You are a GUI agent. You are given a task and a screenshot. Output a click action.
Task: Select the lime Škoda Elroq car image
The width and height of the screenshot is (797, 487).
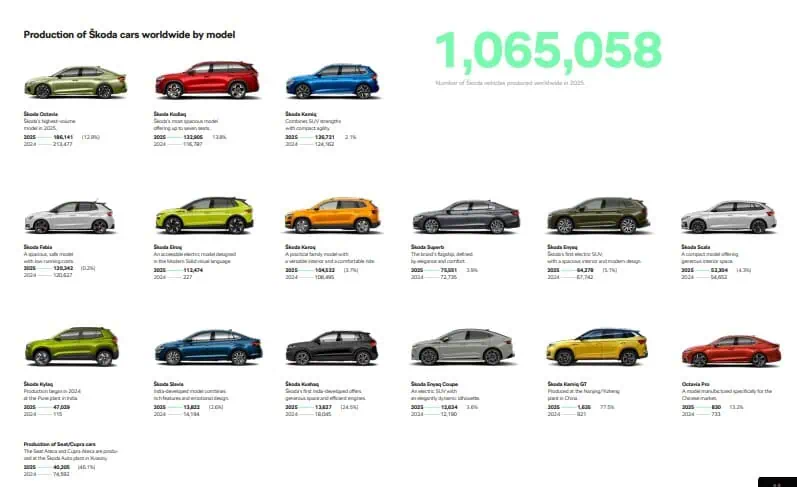pyautogui.click(x=204, y=215)
